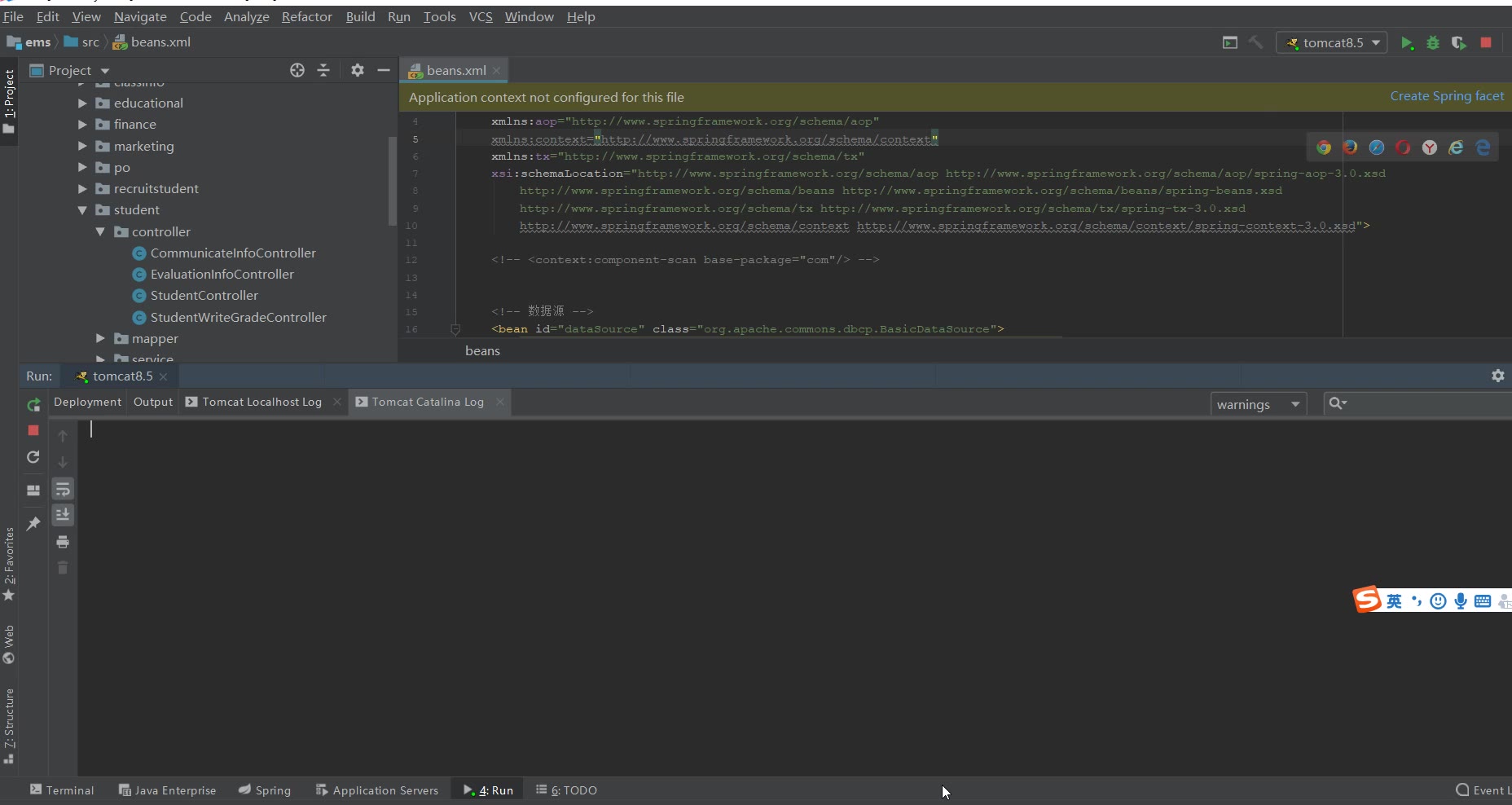Image resolution: width=1512 pixels, height=805 pixels.
Task: Open the Refactor menu
Action: coord(306,16)
